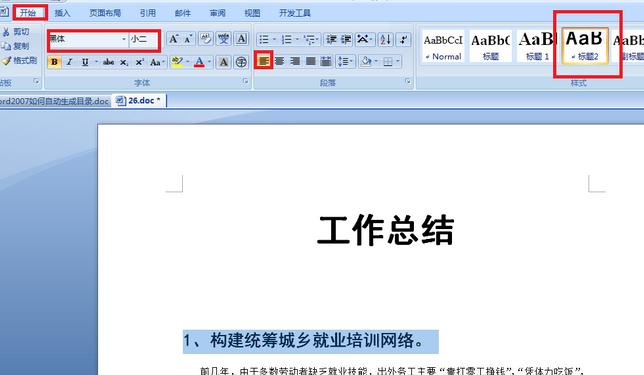Align text right
The width and height of the screenshot is (644, 375).
click(x=295, y=62)
